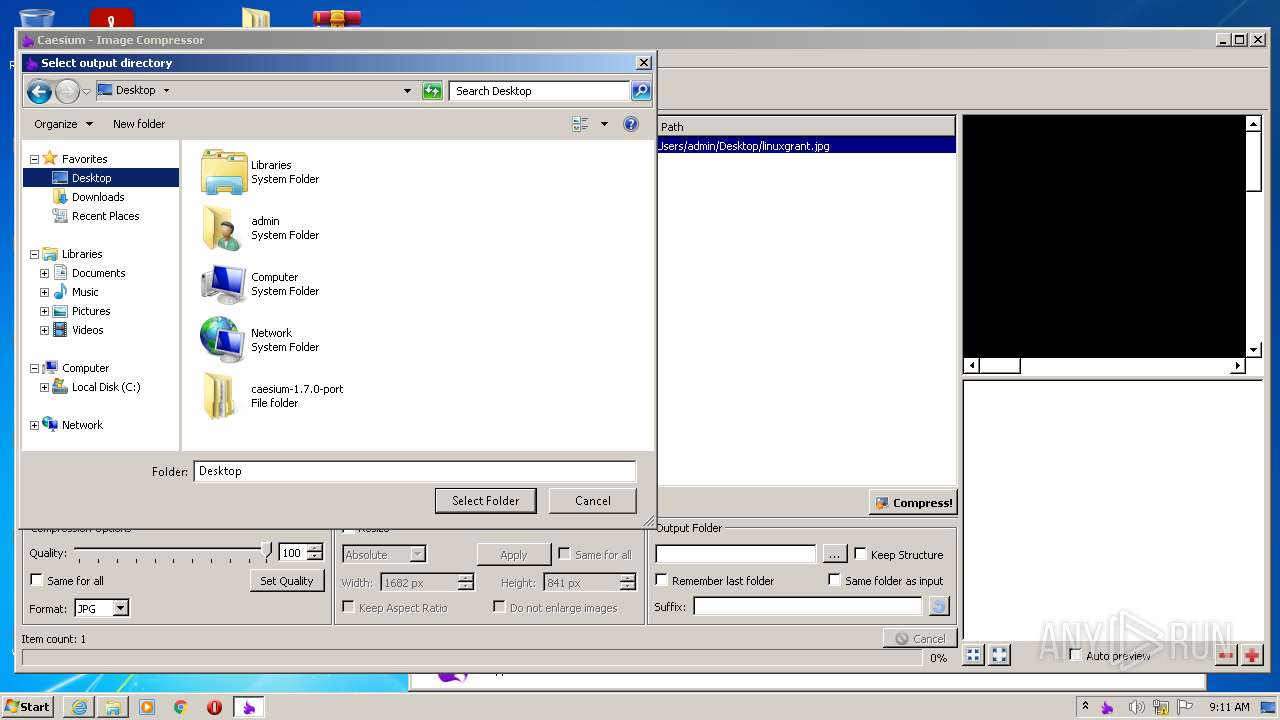This screenshot has height=720, width=1280.
Task: Open Windows Media Player from taskbar
Action: pyautogui.click(x=147, y=707)
